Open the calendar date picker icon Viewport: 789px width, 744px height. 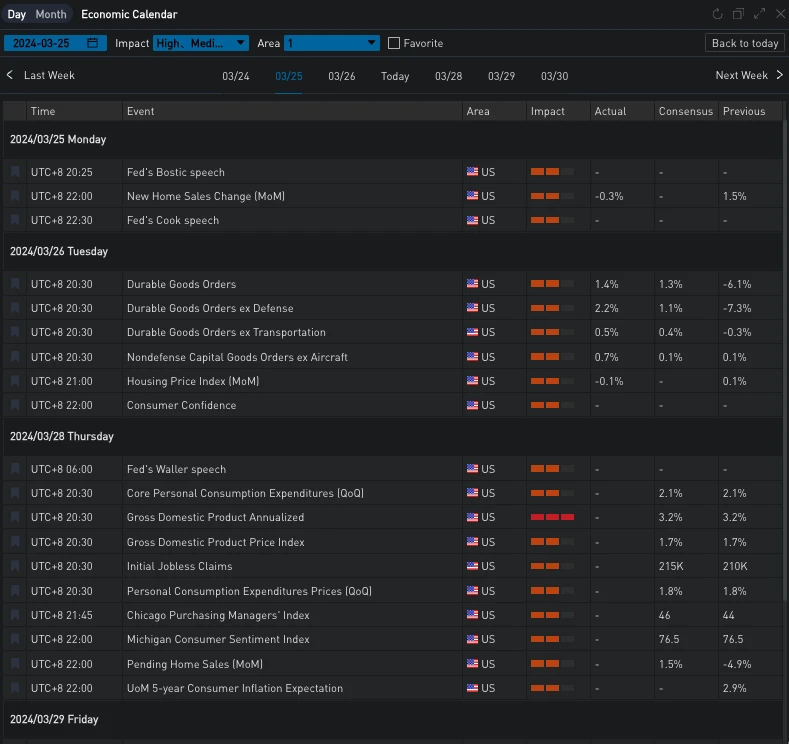pos(93,43)
